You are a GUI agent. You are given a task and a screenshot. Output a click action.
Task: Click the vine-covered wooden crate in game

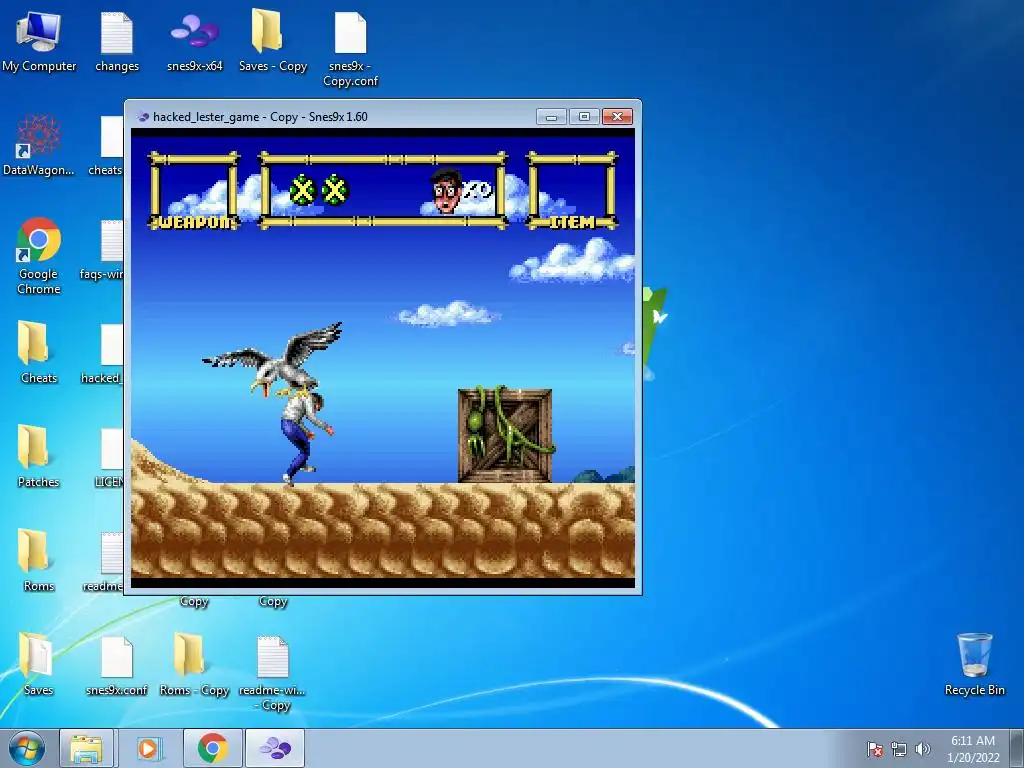(505, 434)
